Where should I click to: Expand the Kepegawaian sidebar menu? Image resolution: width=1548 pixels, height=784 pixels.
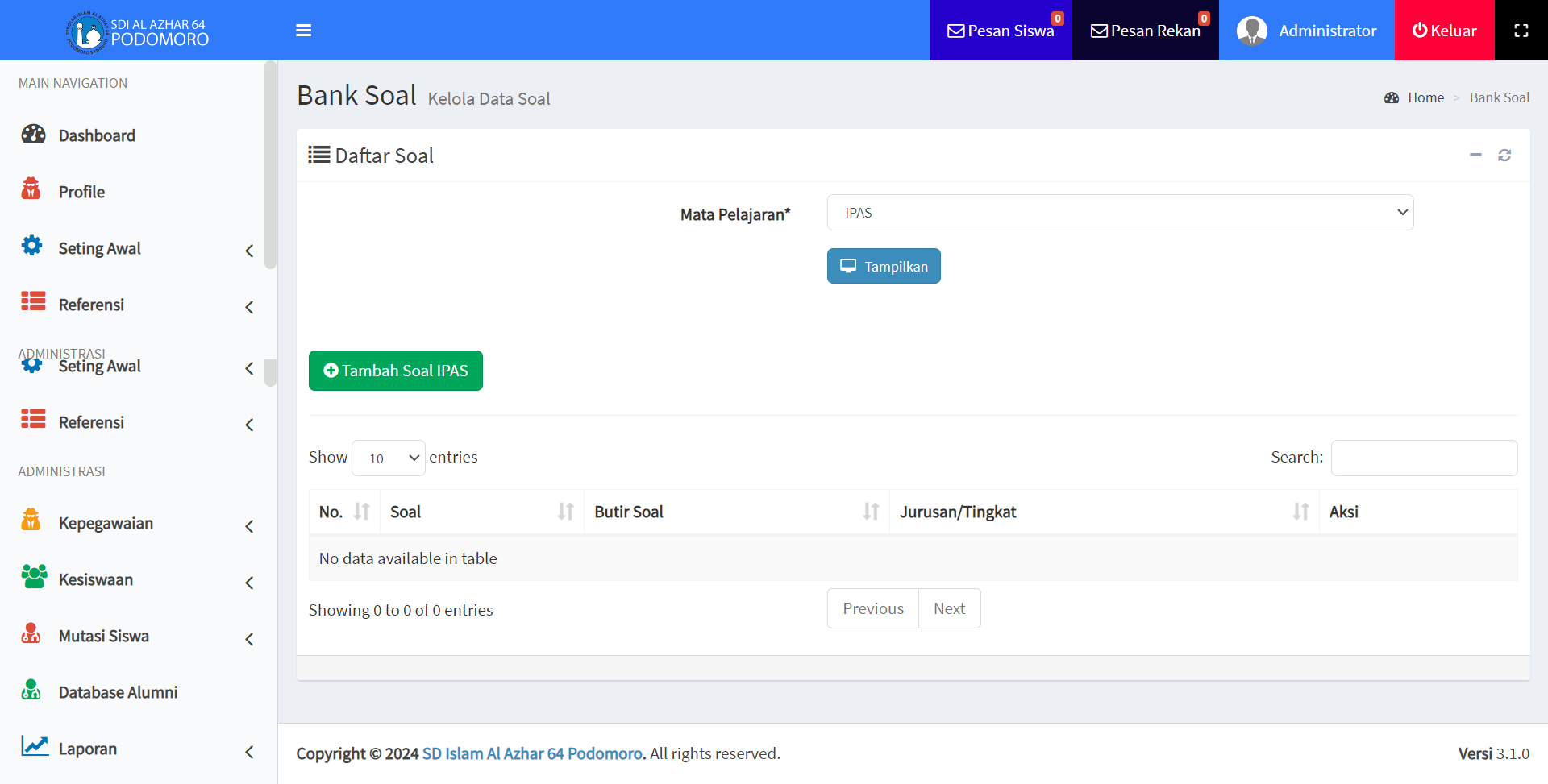click(137, 524)
